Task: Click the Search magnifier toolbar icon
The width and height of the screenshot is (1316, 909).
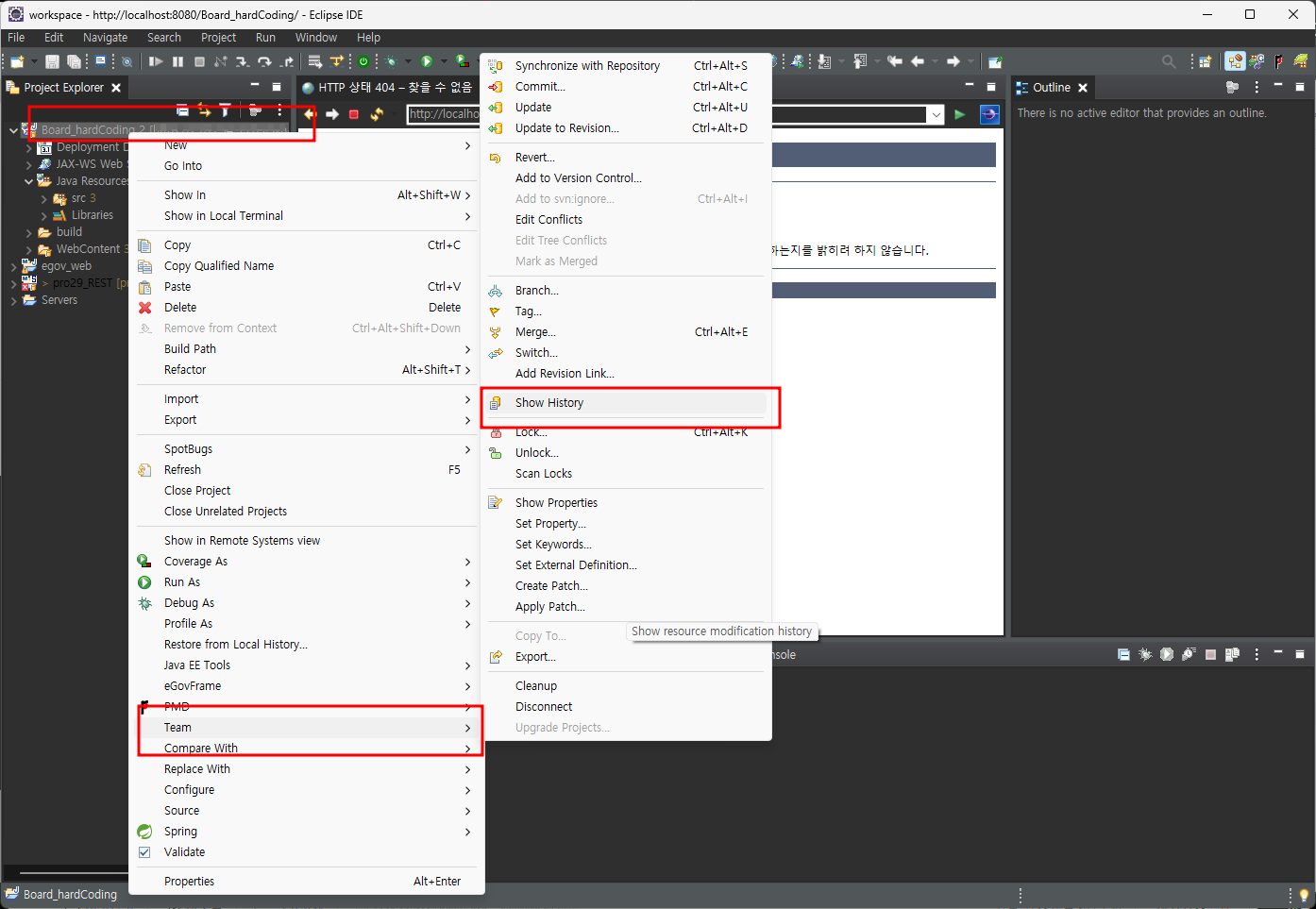Action: pyautogui.click(x=1169, y=61)
